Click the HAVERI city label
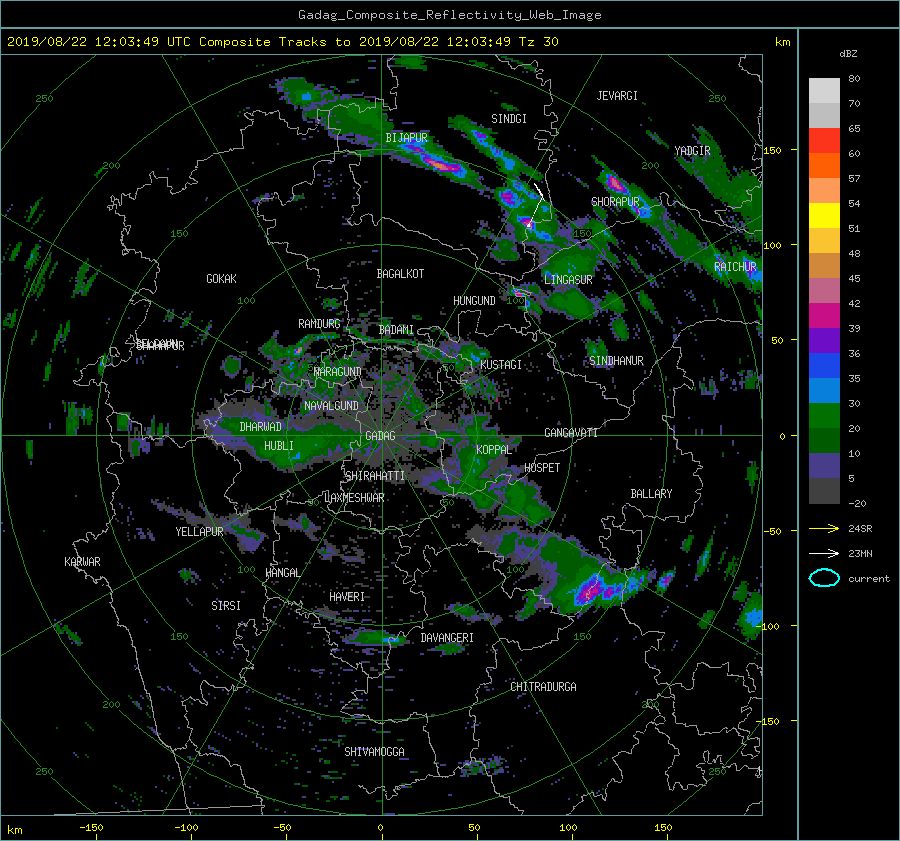 coord(347,597)
